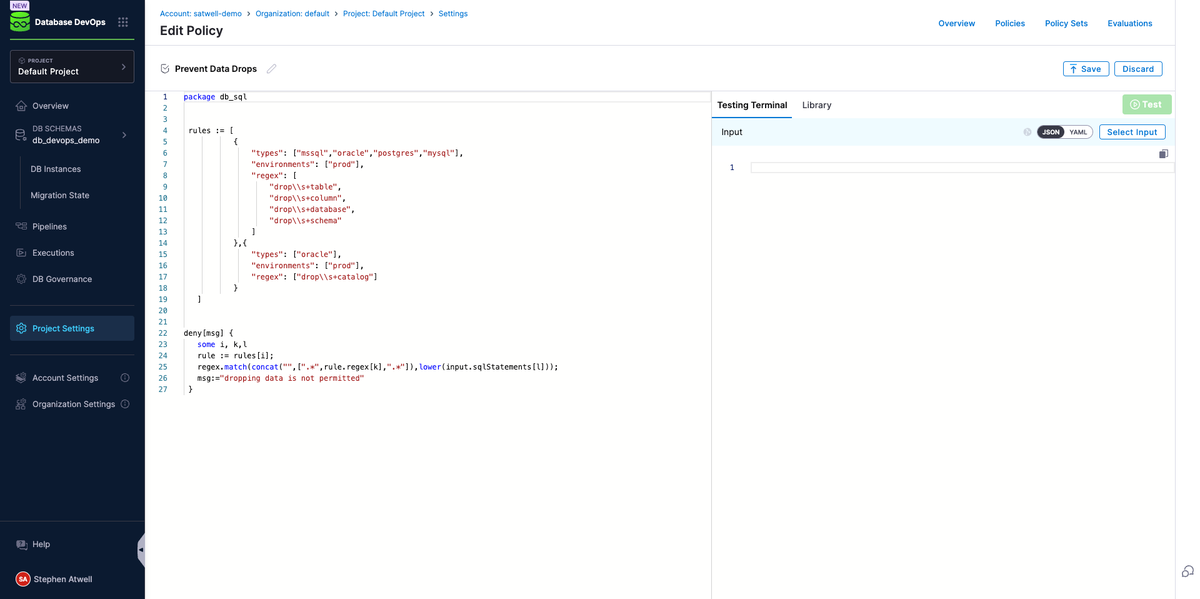Screen dimensions: 1200x599
Task: Click the Account Settings icon
Action: 21,378
